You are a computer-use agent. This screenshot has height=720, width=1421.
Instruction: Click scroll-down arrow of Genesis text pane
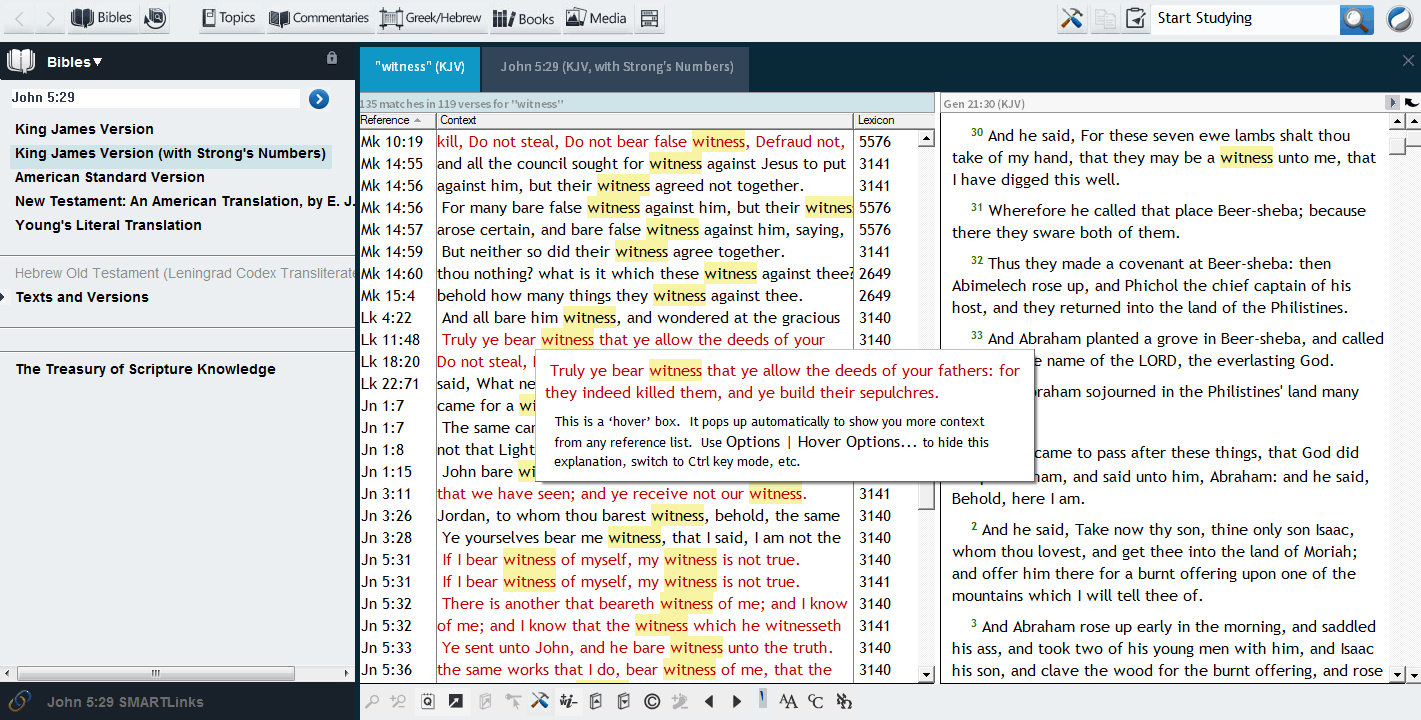[1397, 675]
